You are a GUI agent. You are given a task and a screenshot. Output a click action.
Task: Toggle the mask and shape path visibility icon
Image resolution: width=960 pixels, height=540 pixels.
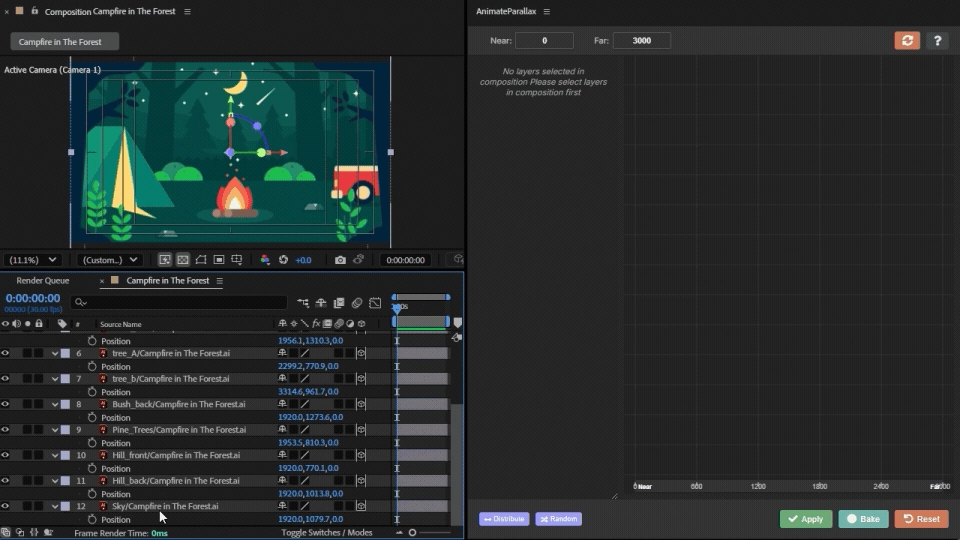point(201,260)
